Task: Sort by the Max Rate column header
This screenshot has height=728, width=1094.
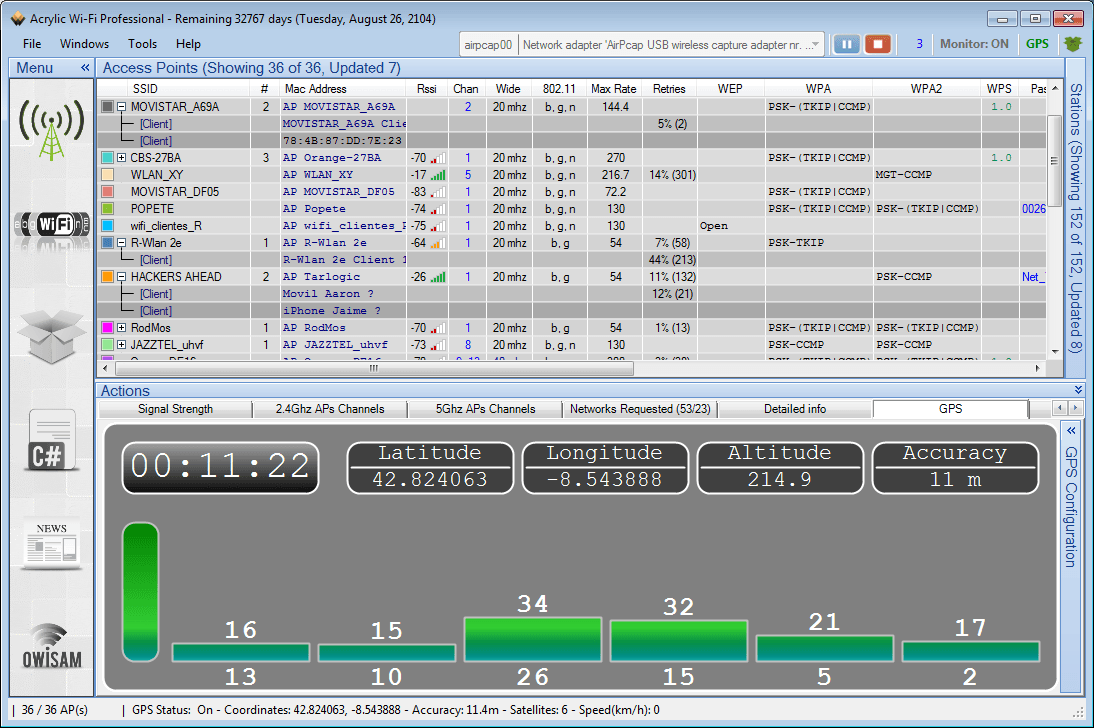Action: (613, 89)
